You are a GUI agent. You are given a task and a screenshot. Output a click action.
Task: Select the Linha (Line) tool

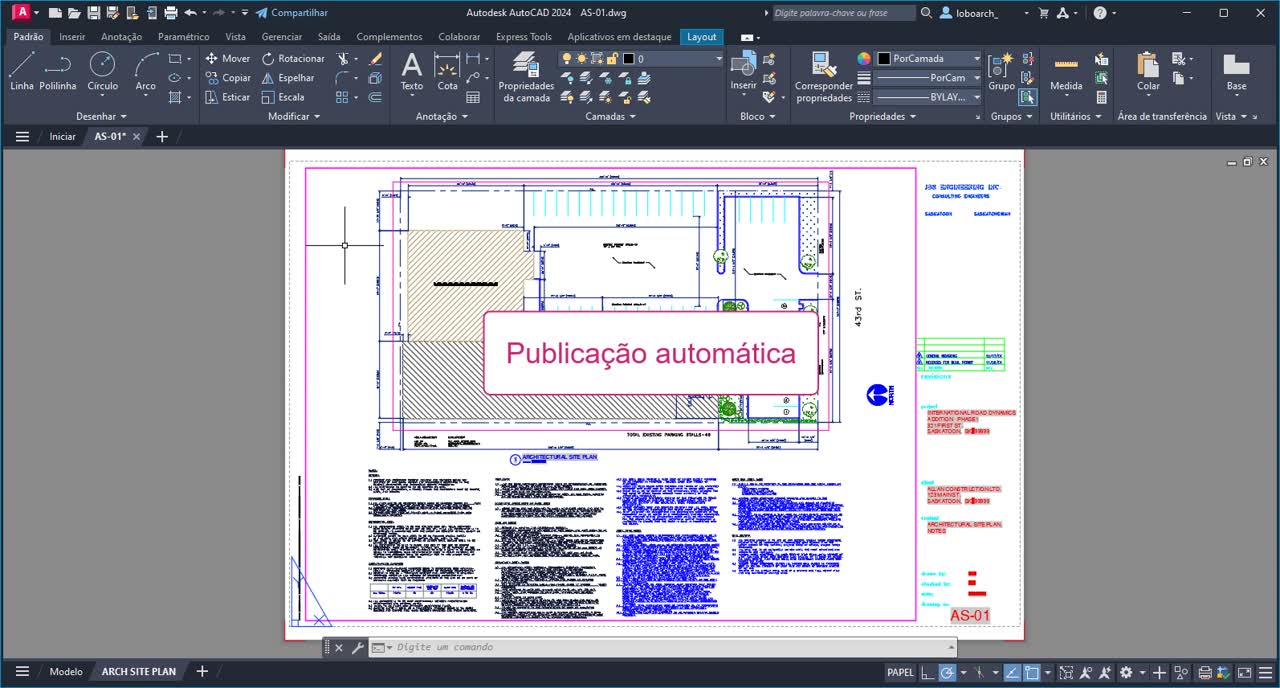point(21,75)
